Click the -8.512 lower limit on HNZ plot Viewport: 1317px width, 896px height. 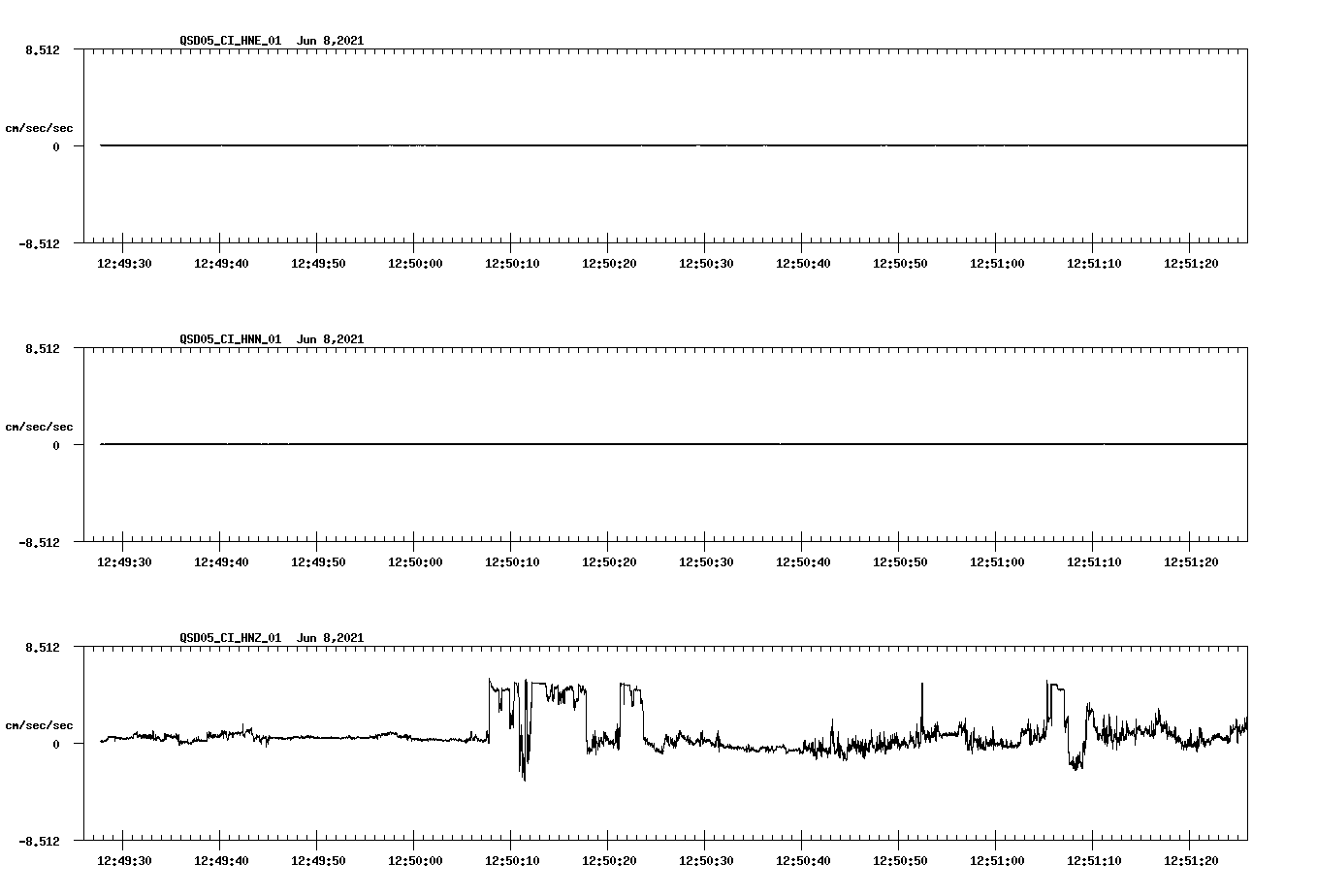coord(40,841)
